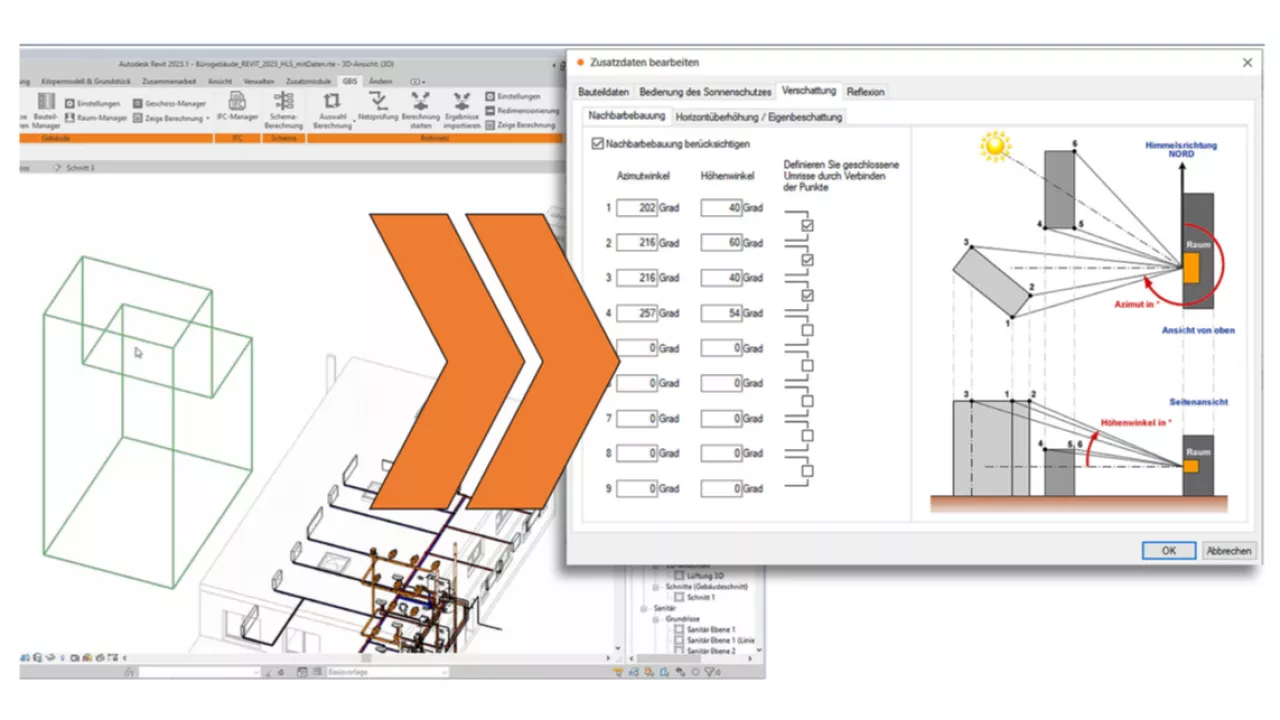Switch to the Reflexion tab

point(864,91)
